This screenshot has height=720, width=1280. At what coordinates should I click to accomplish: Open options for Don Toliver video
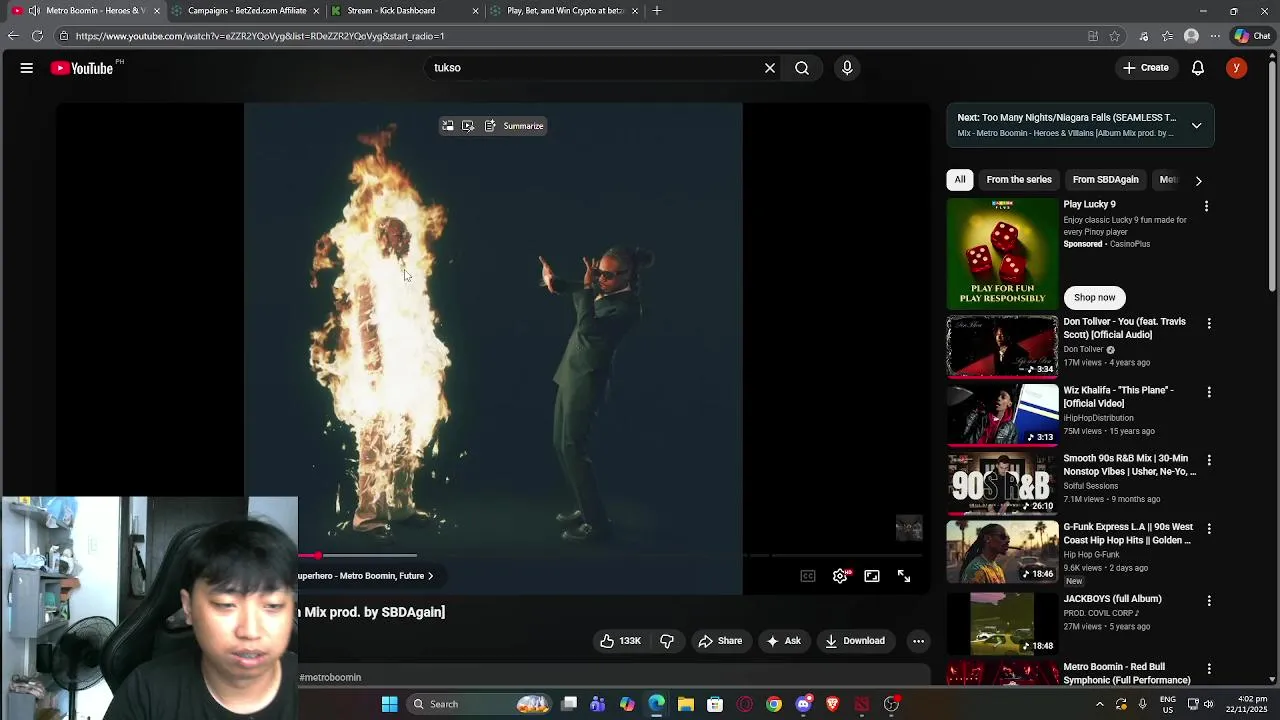pos(1209,324)
